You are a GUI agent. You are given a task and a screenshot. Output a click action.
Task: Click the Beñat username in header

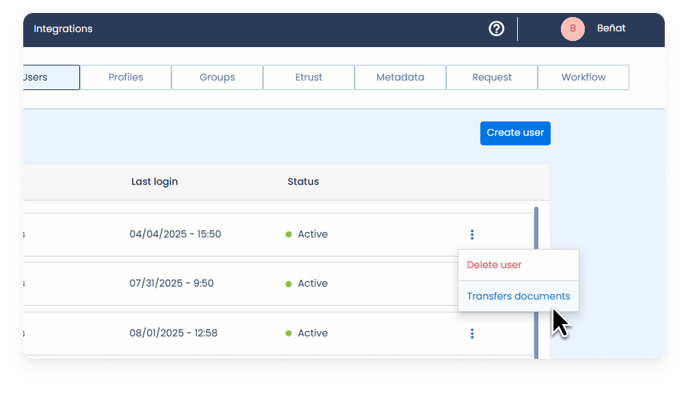[x=611, y=29]
